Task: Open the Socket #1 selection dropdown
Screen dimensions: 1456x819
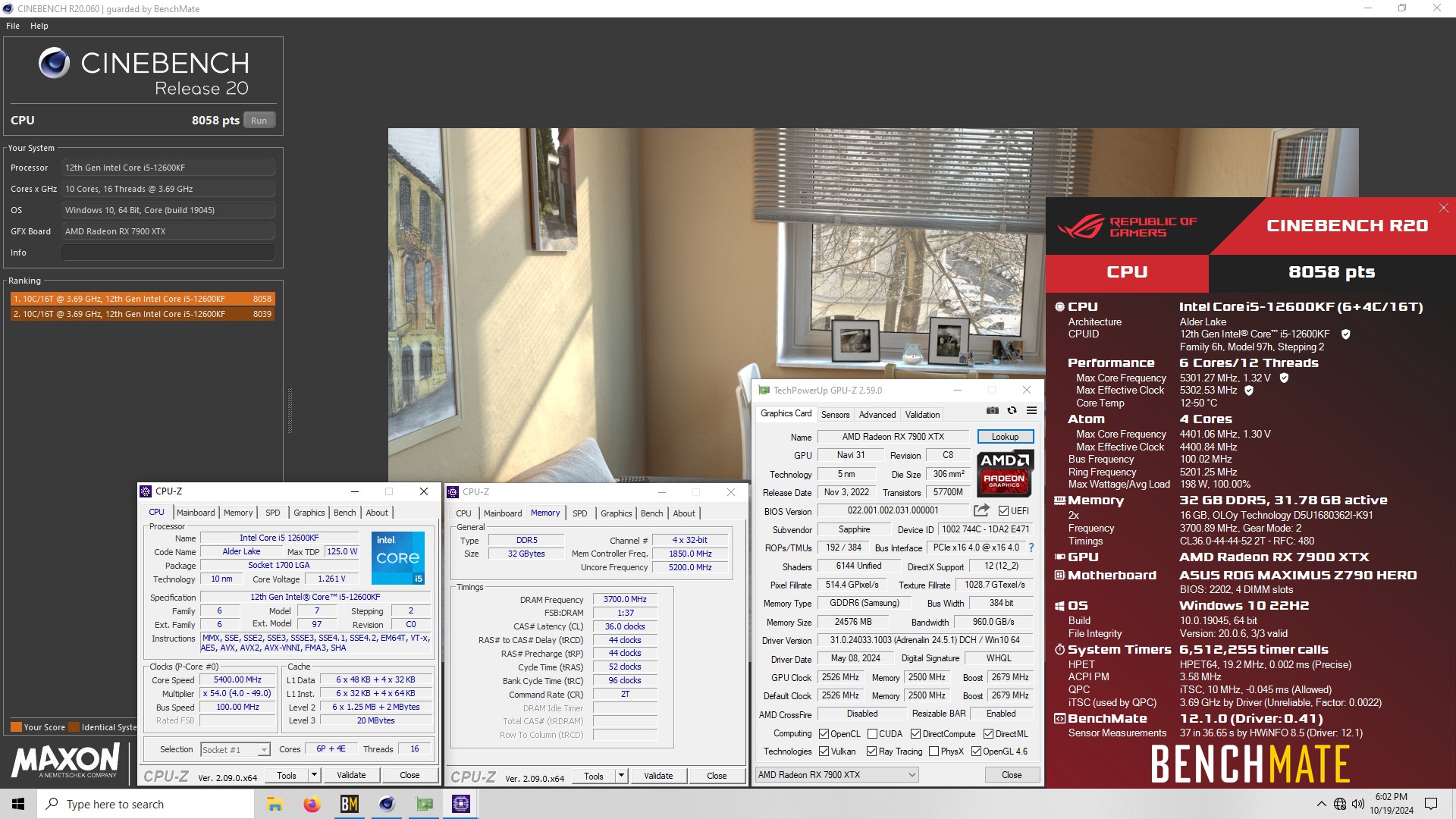Action: tap(235, 750)
